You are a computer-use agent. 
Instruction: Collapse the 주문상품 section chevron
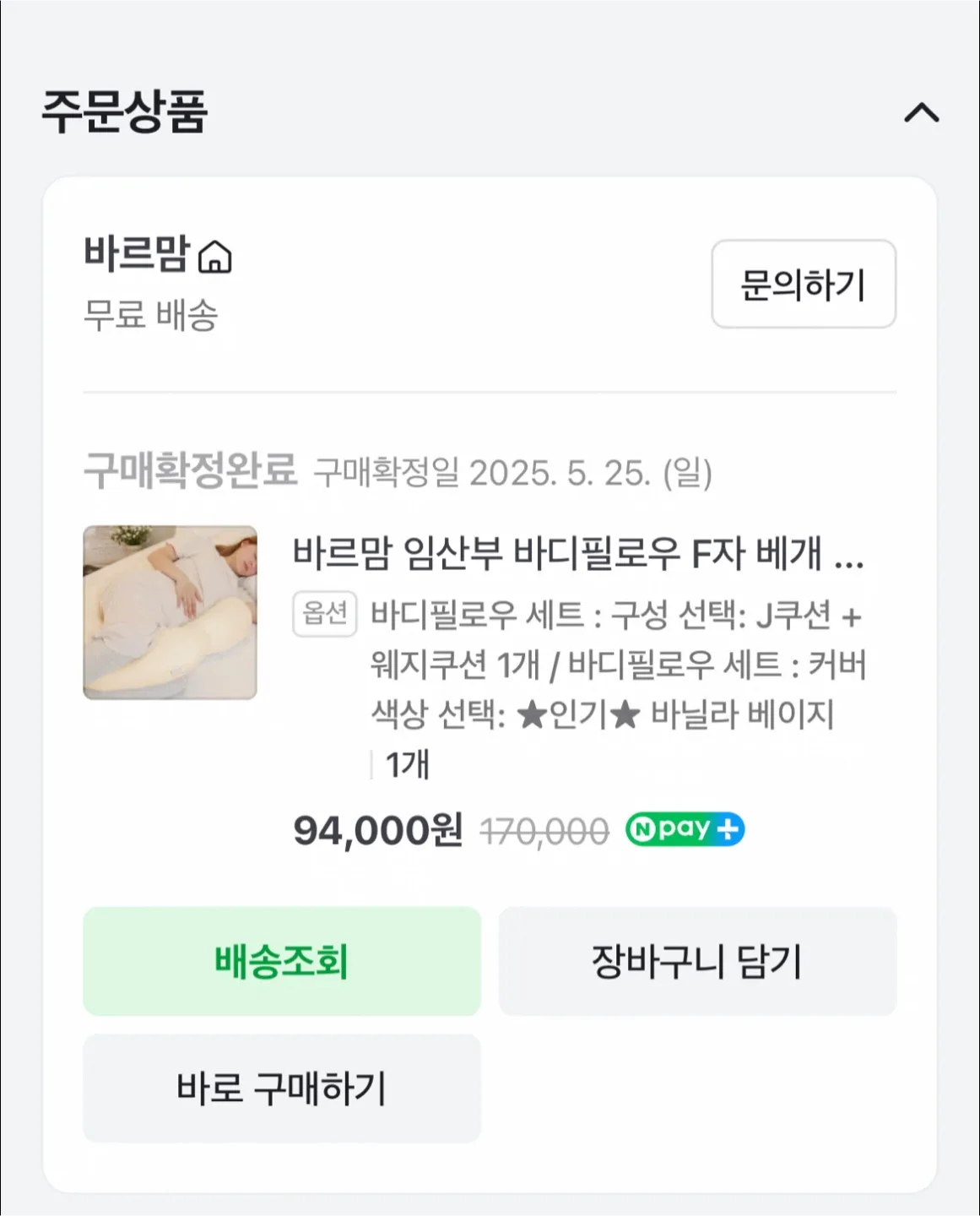click(921, 113)
